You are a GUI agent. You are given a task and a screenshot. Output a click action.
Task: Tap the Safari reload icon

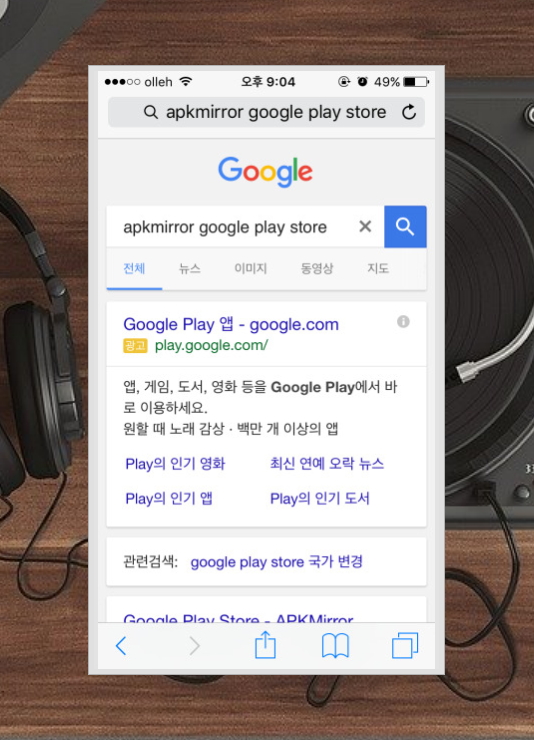pyautogui.click(x=409, y=112)
